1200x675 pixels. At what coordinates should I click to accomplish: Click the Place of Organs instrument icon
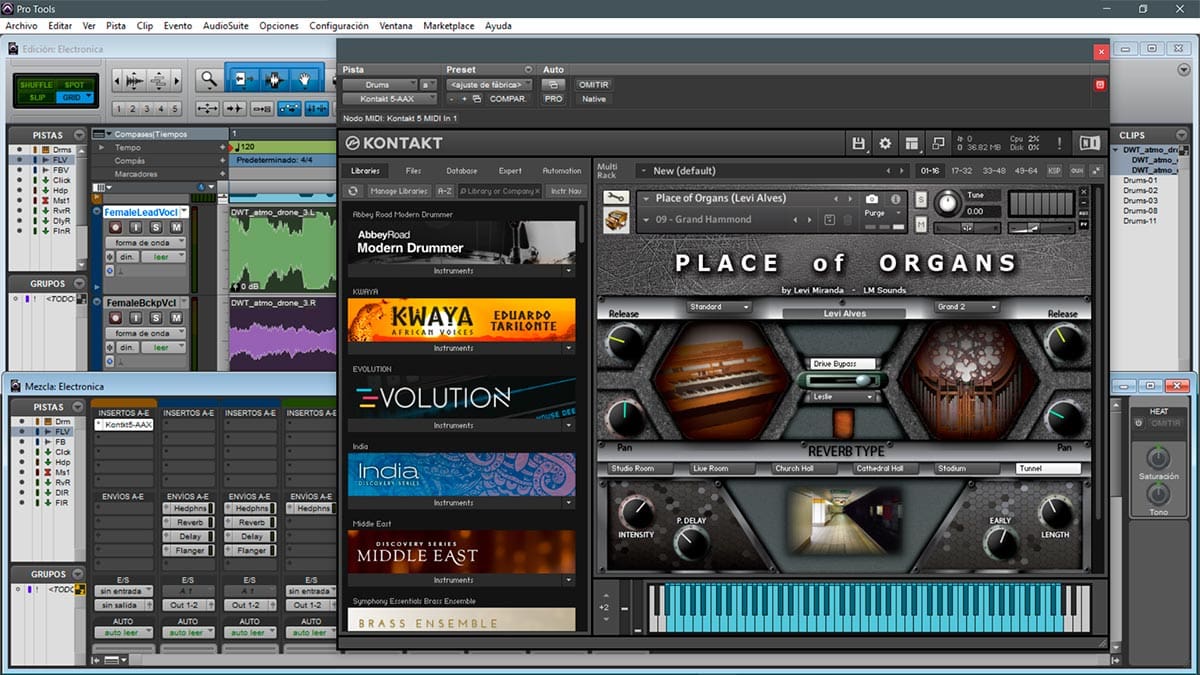click(x=617, y=220)
